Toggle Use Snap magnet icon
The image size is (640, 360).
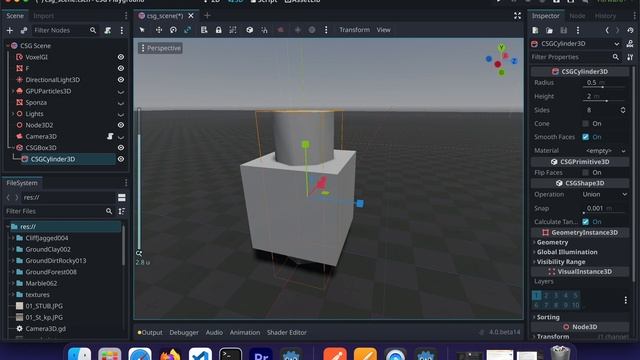coord(264,30)
